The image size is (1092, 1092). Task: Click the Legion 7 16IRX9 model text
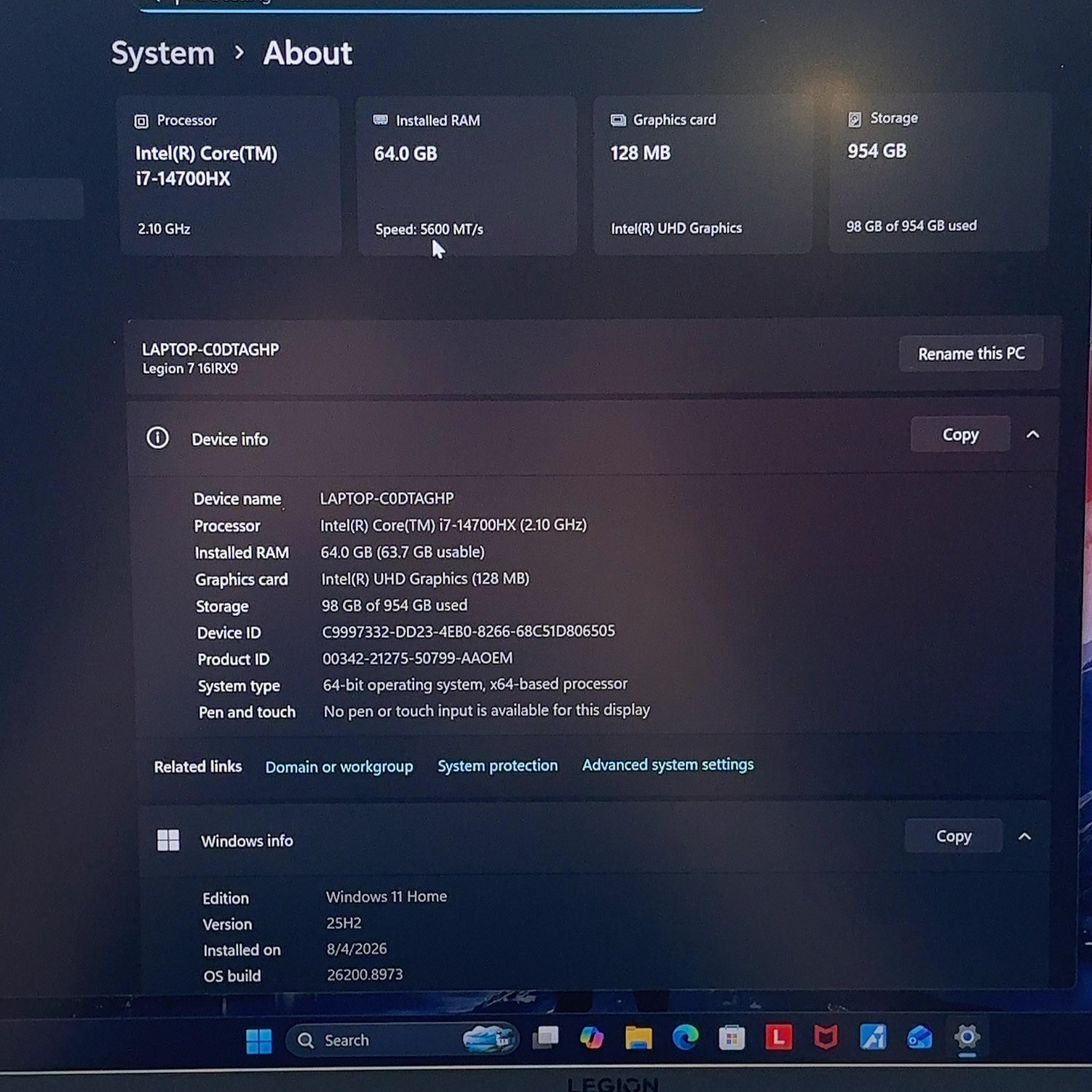(x=190, y=368)
